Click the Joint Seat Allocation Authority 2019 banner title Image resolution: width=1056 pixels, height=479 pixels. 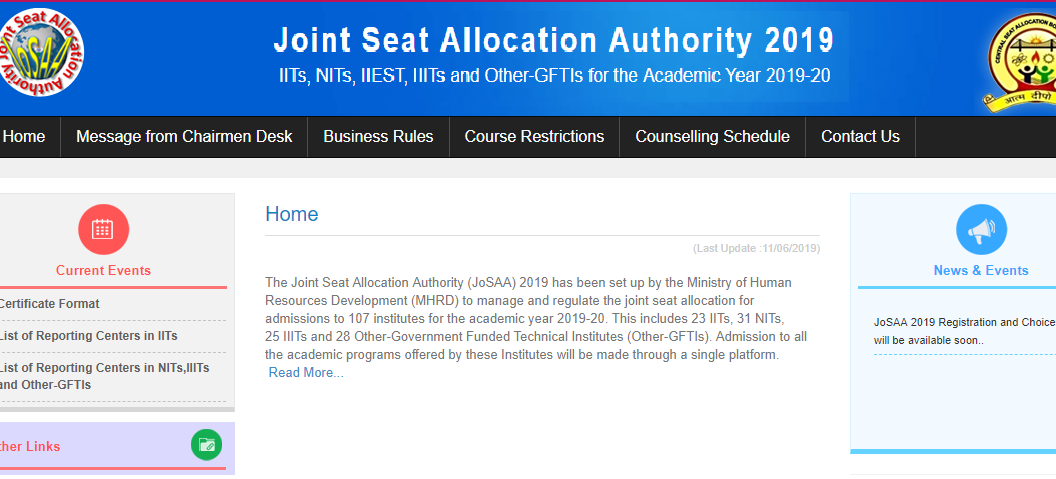coord(553,41)
